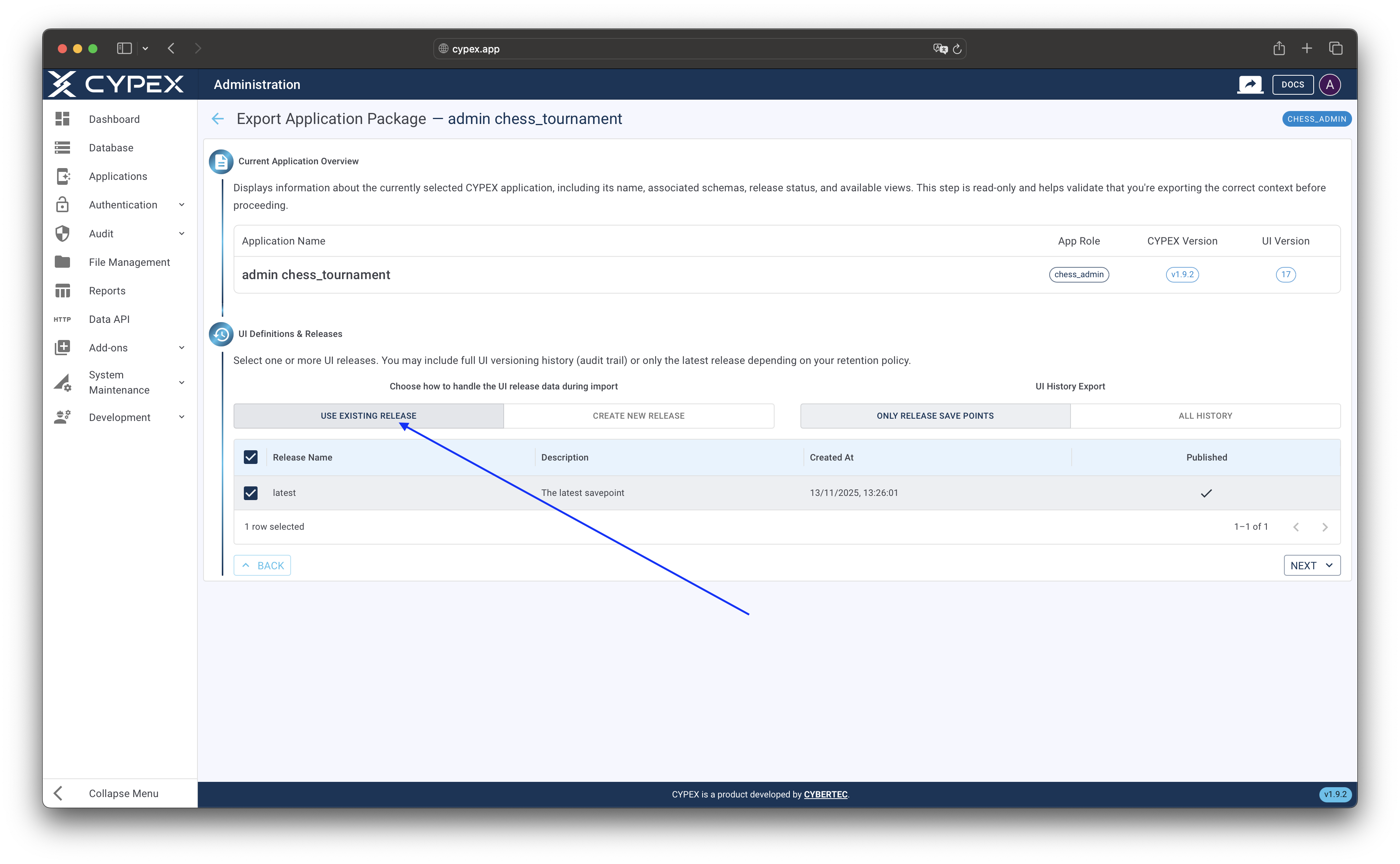Switch to CREATE NEW RELEASE mode
This screenshot has height=864, width=1400.
638,415
